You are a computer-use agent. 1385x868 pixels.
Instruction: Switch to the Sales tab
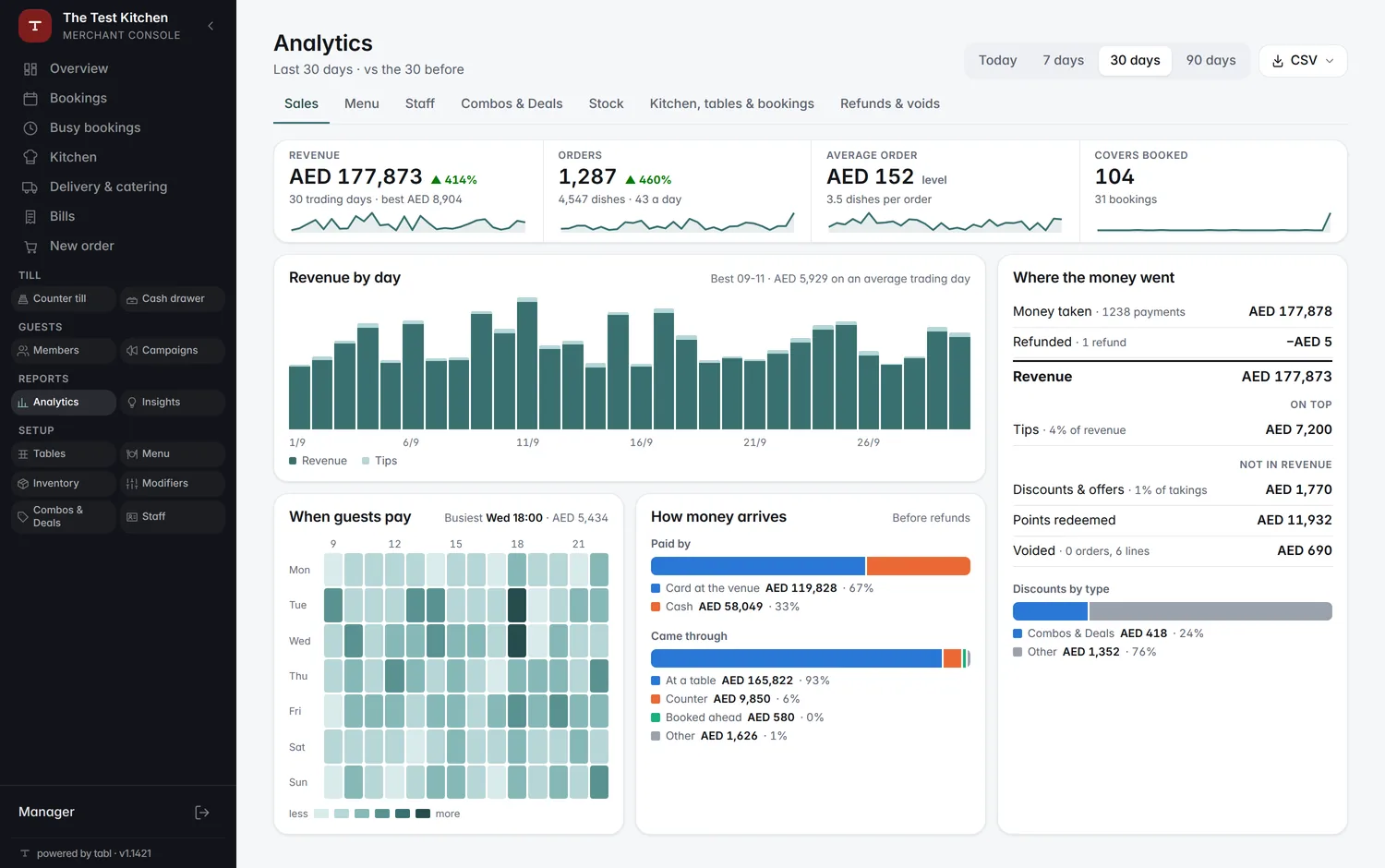click(301, 104)
